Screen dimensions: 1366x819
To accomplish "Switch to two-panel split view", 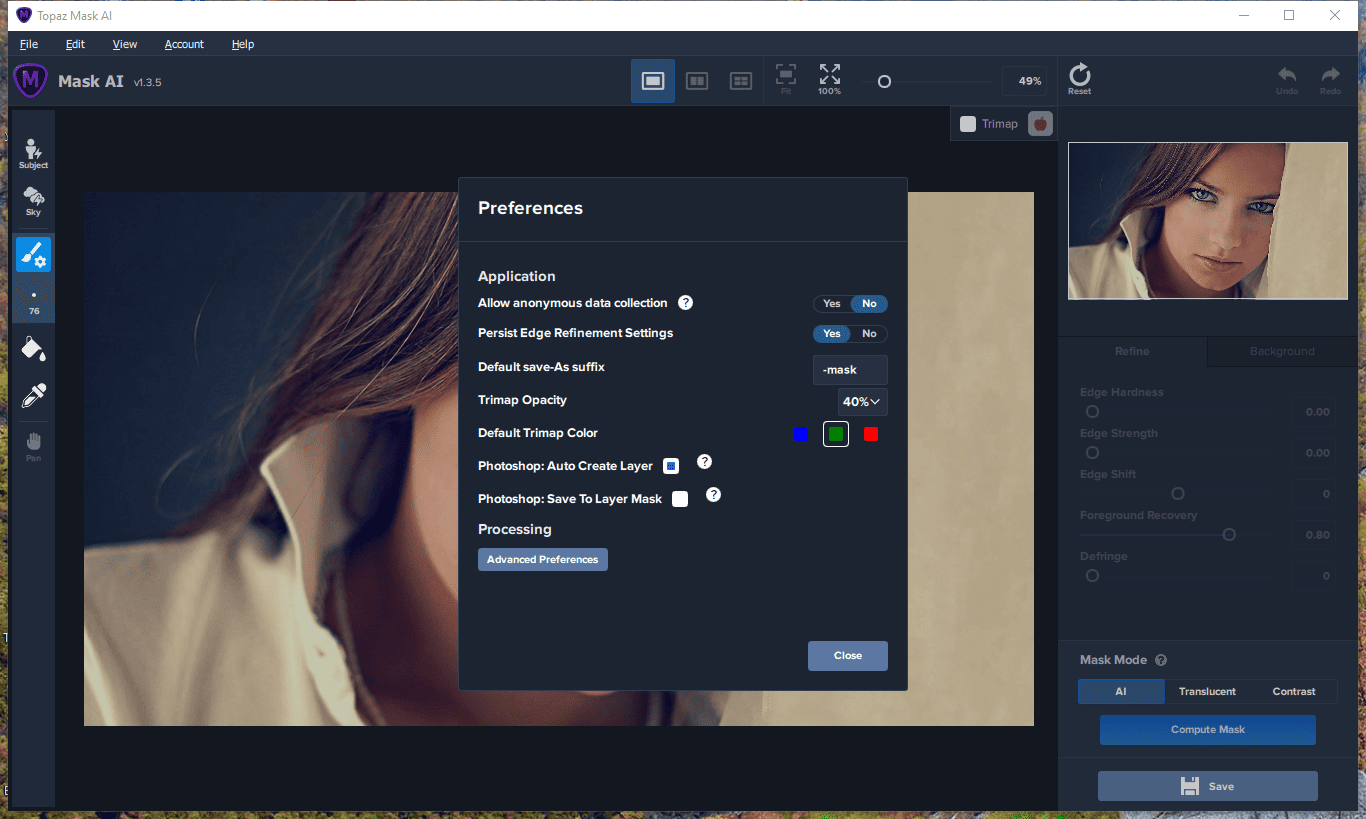I will tap(697, 81).
